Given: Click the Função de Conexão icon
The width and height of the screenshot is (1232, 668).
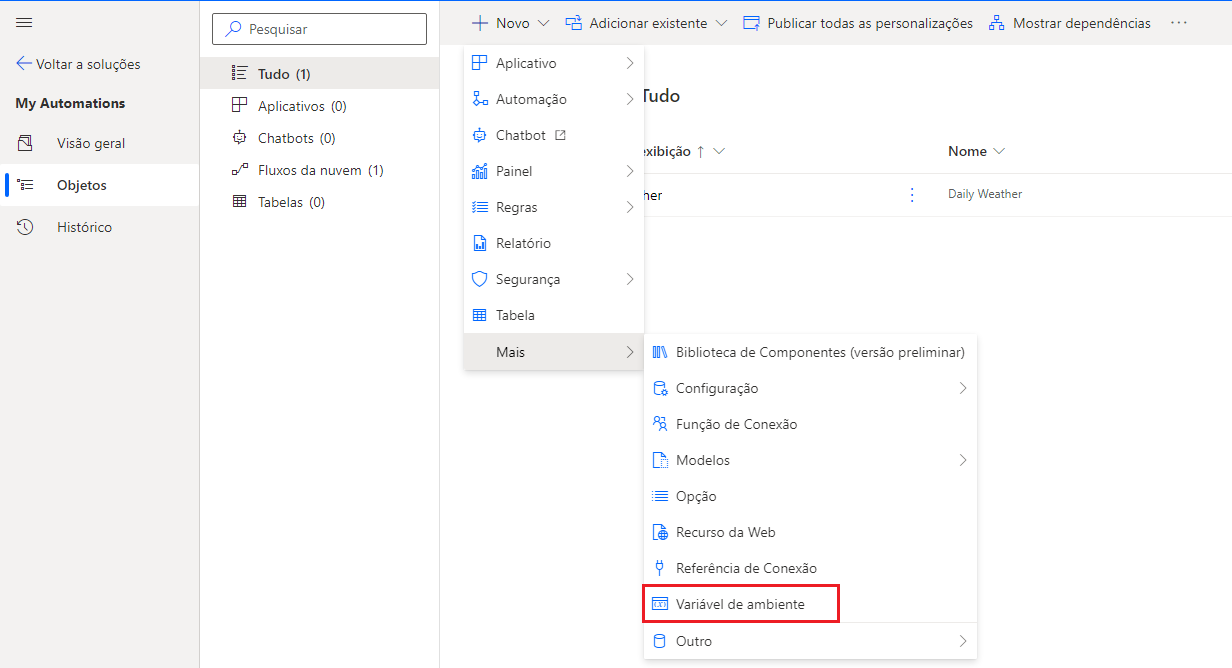Looking at the screenshot, I should click(x=662, y=424).
